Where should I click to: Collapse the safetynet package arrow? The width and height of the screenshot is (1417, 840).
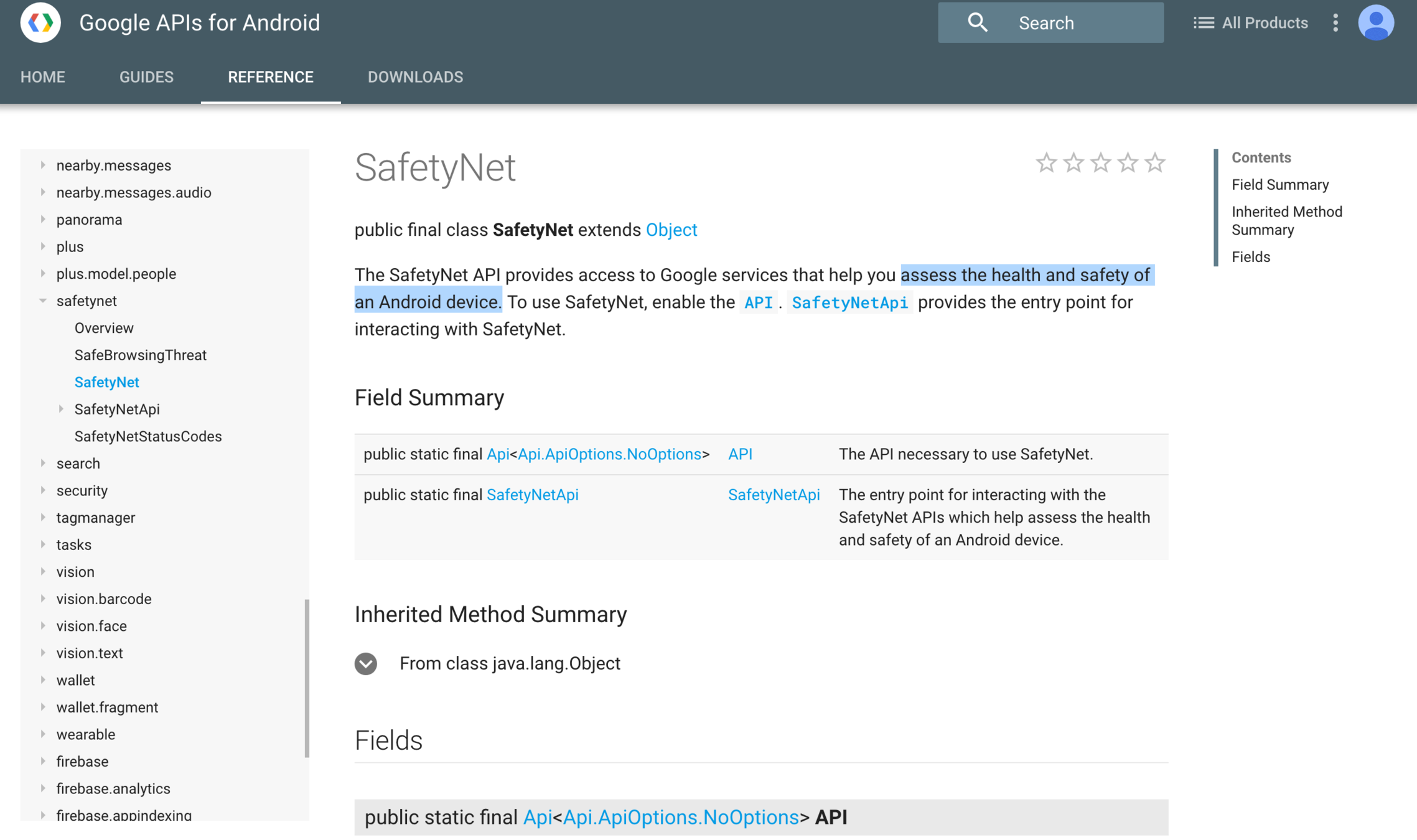[43, 301]
